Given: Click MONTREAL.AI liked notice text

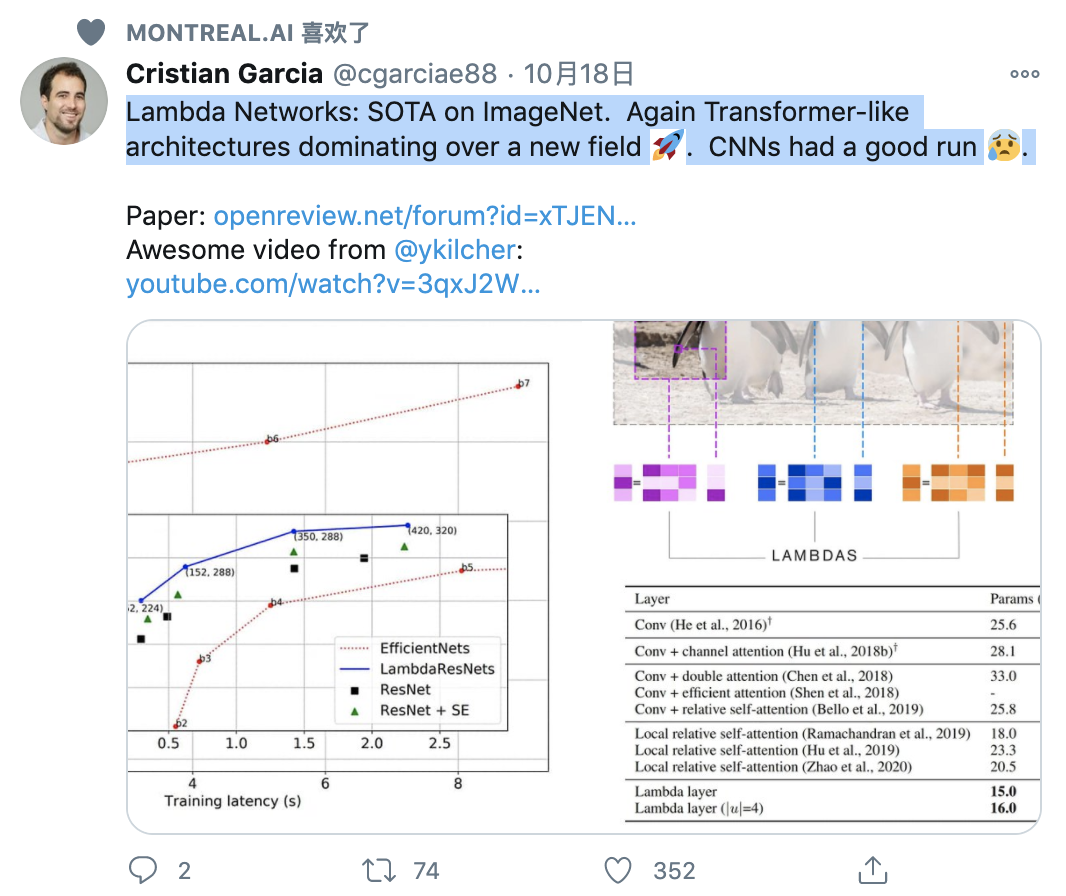Looking at the screenshot, I should [x=248, y=32].
